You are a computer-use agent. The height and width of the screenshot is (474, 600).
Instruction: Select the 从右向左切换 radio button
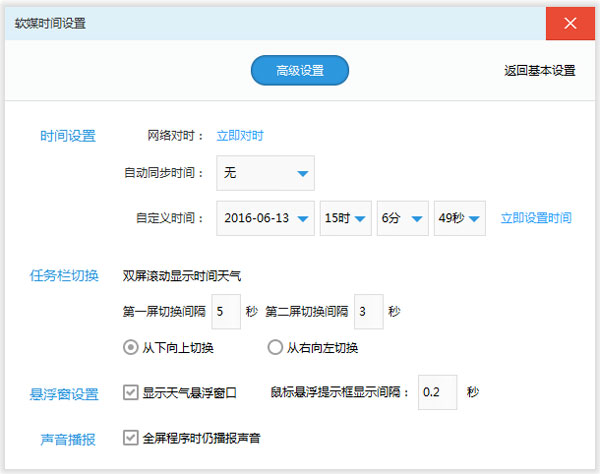click(275, 348)
